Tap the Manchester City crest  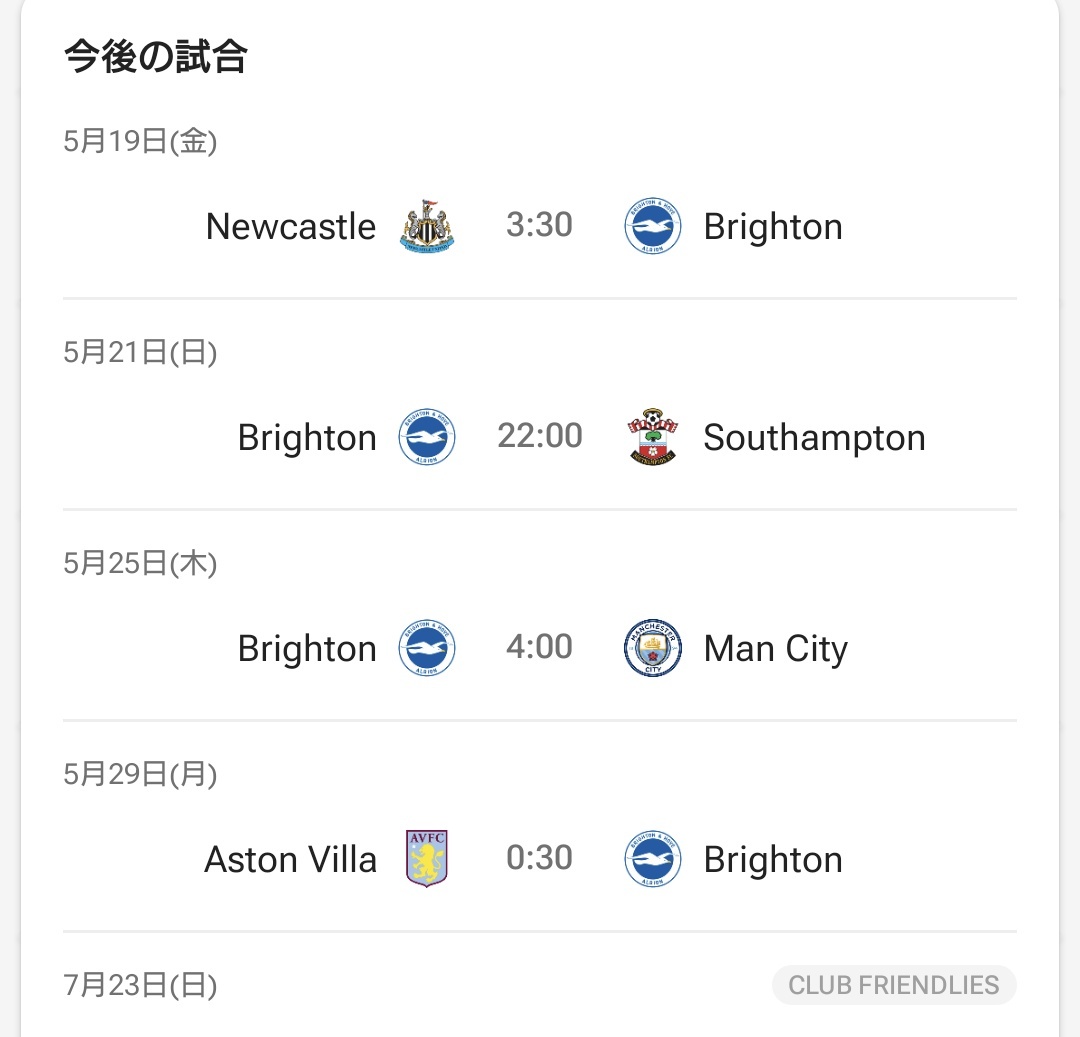pos(653,648)
